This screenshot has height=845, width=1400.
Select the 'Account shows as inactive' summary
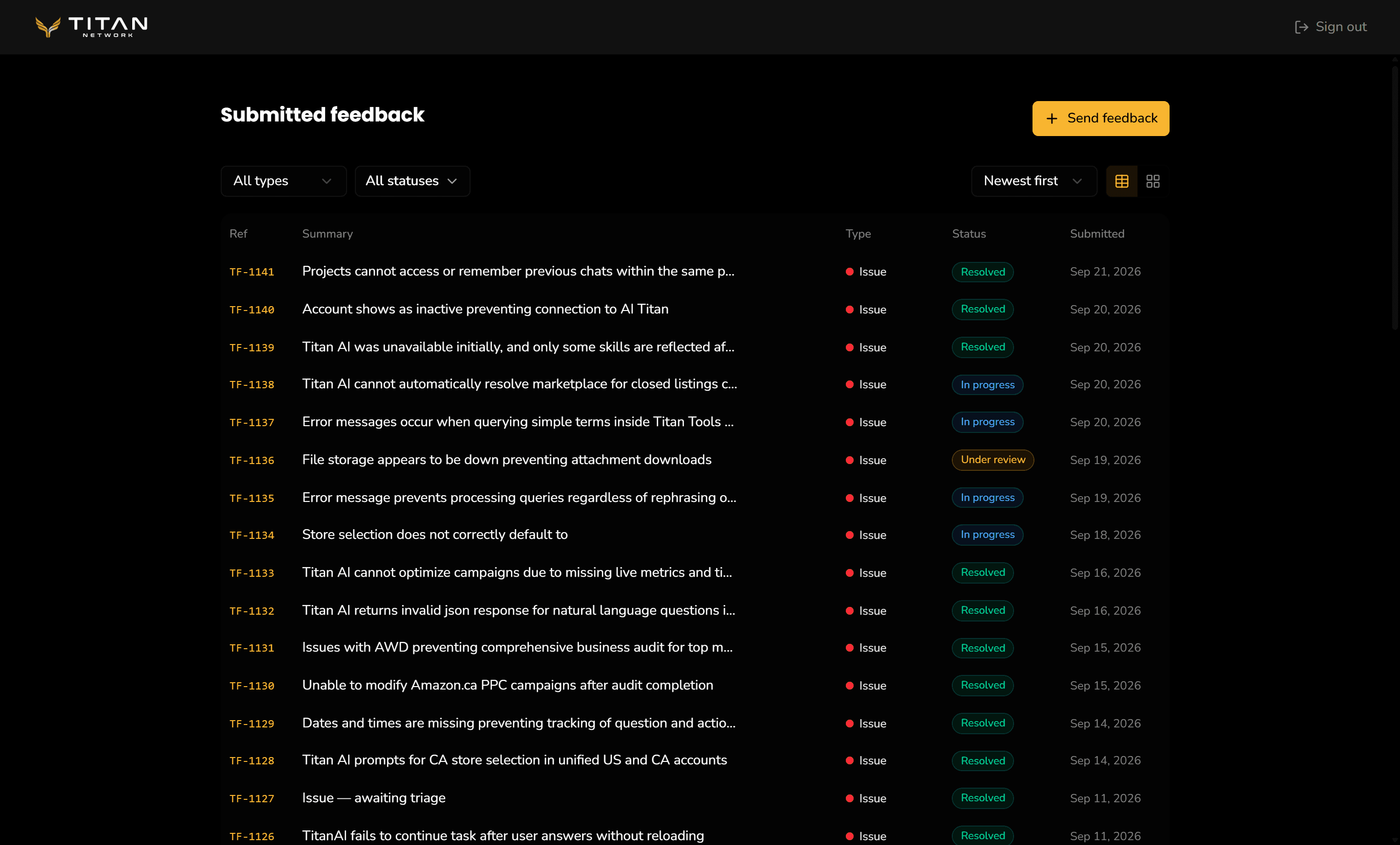485,309
